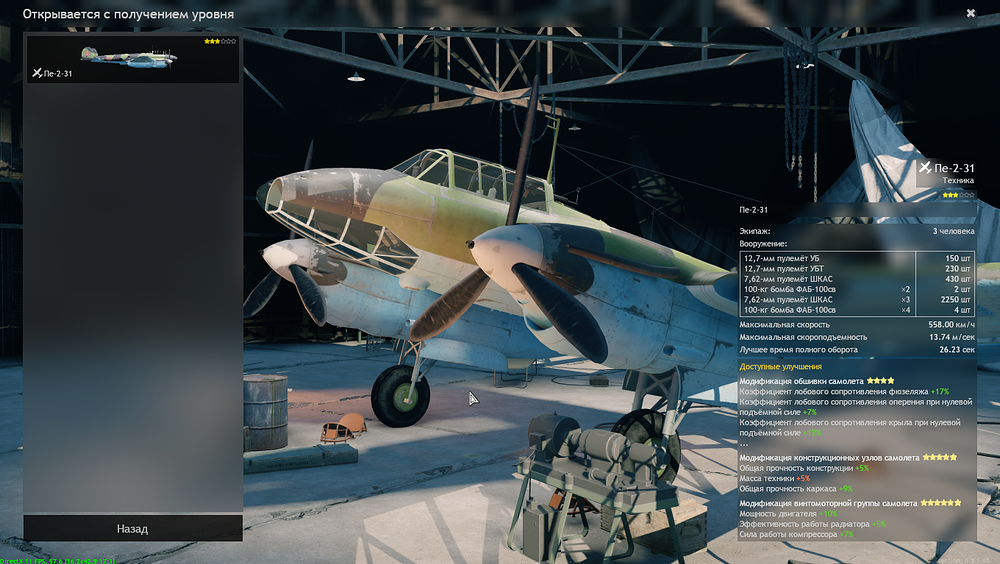
Task: Click the star rating on left card
Action: click(x=219, y=41)
